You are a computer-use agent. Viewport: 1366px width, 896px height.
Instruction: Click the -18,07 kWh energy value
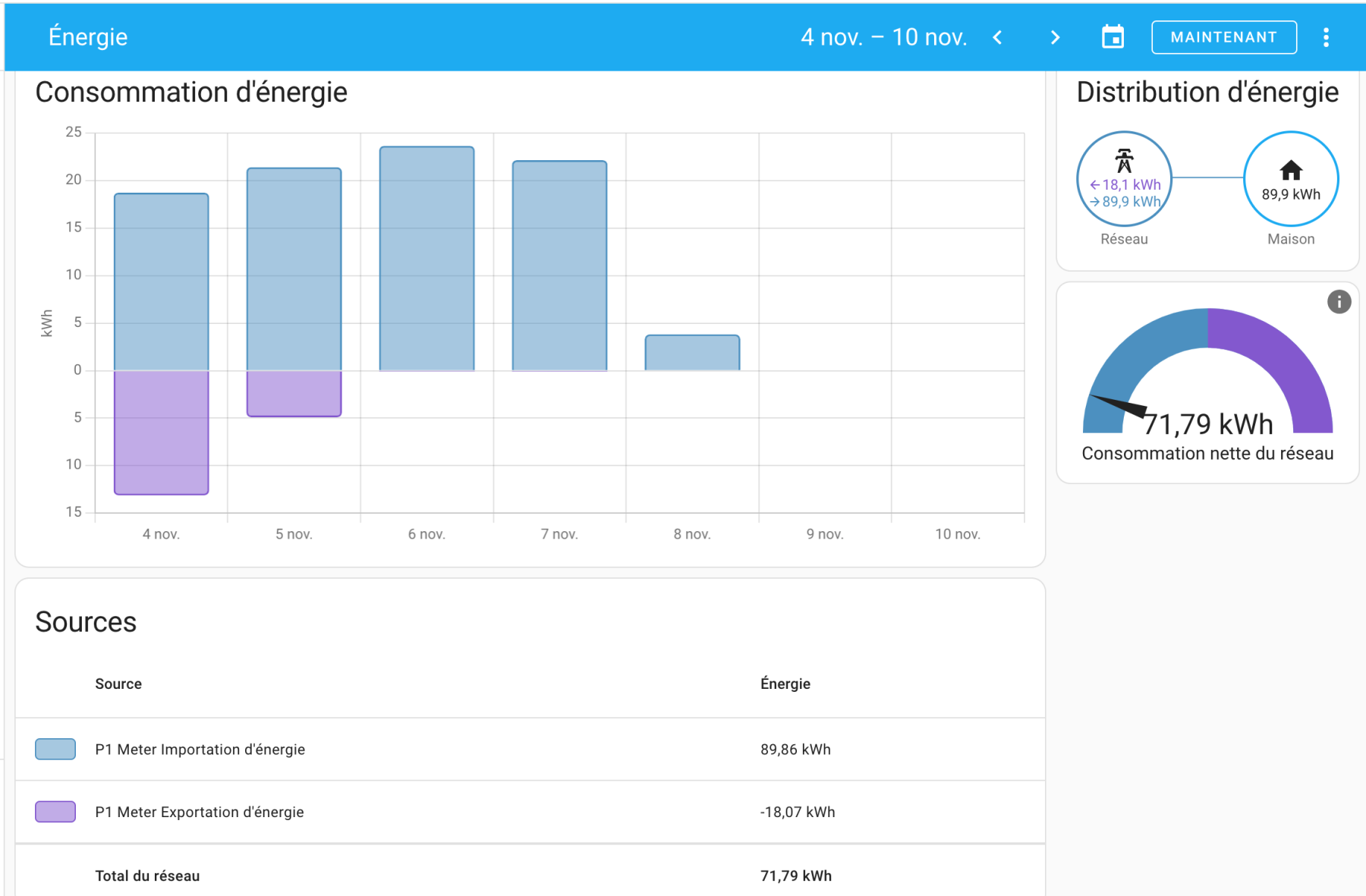pyautogui.click(x=798, y=812)
